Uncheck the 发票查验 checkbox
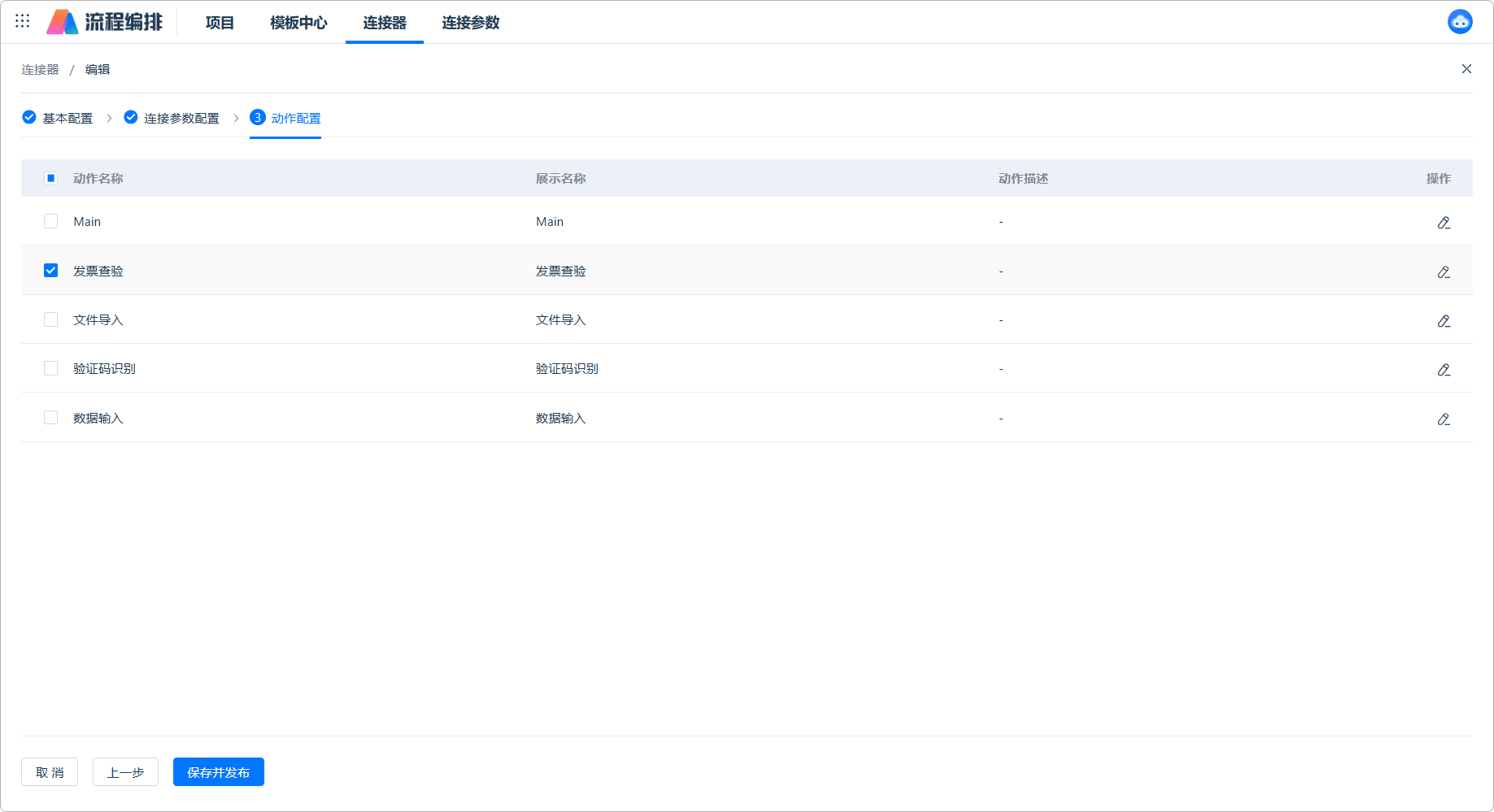1494x812 pixels. (x=50, y=271)
